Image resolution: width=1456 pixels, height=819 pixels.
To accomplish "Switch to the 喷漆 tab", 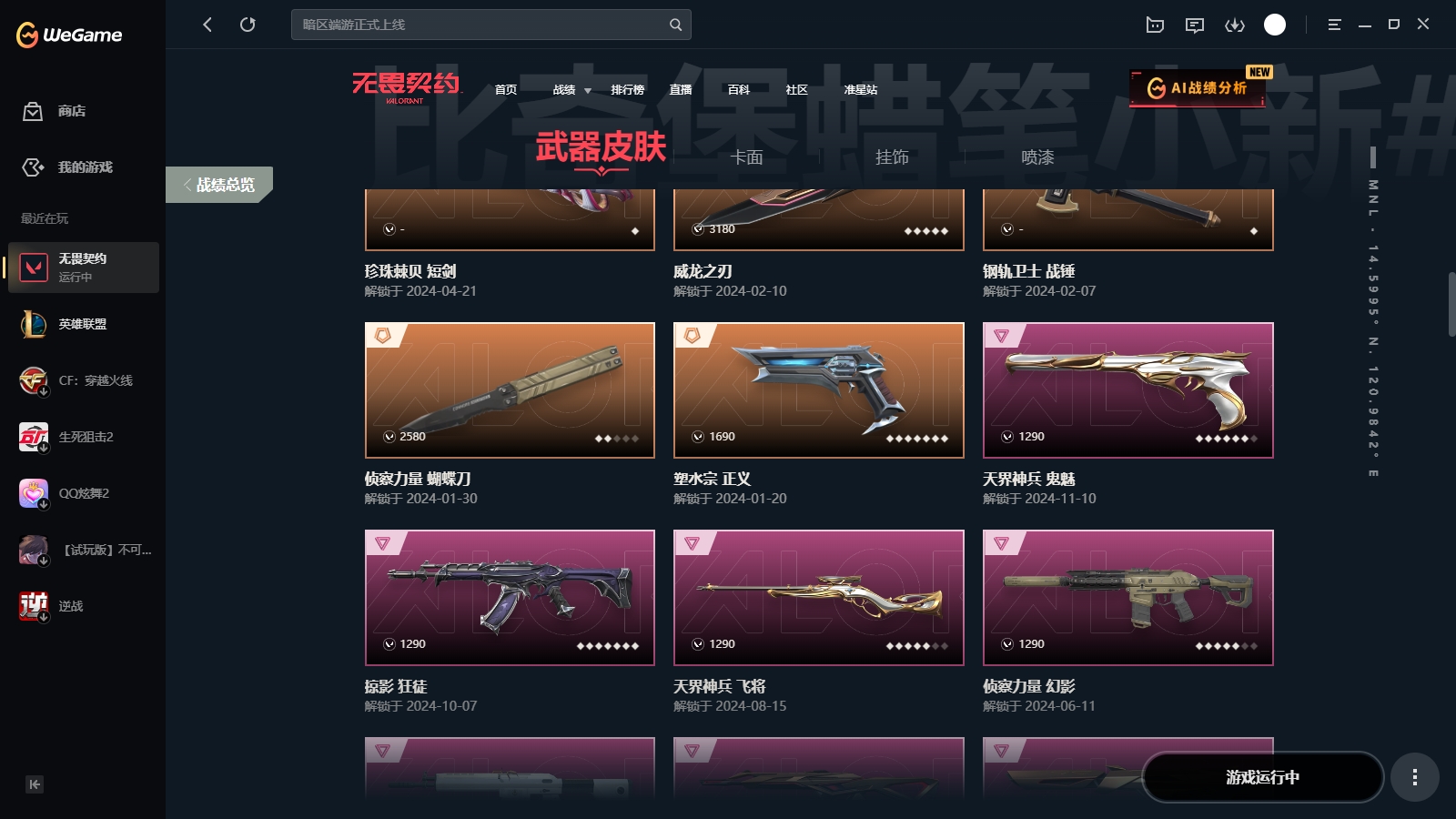I will [x=1037, y=157].
